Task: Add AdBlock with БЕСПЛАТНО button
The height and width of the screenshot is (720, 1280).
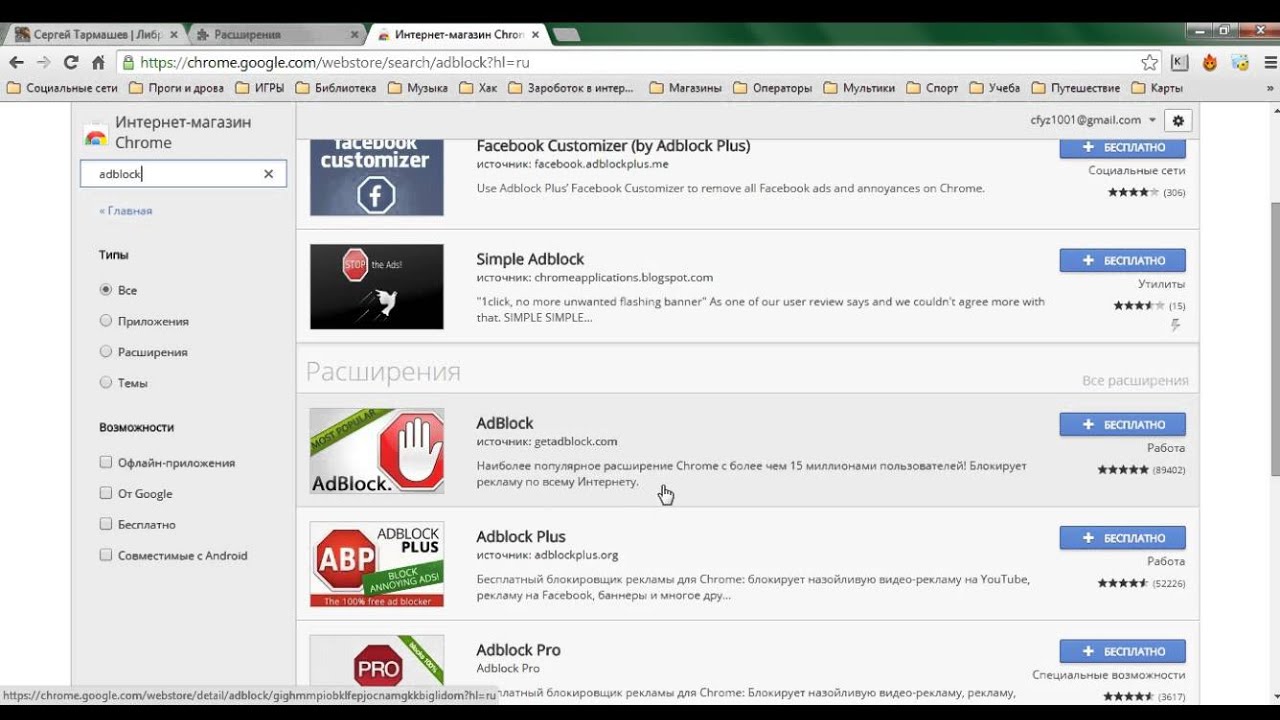Action: [1122, 424]
